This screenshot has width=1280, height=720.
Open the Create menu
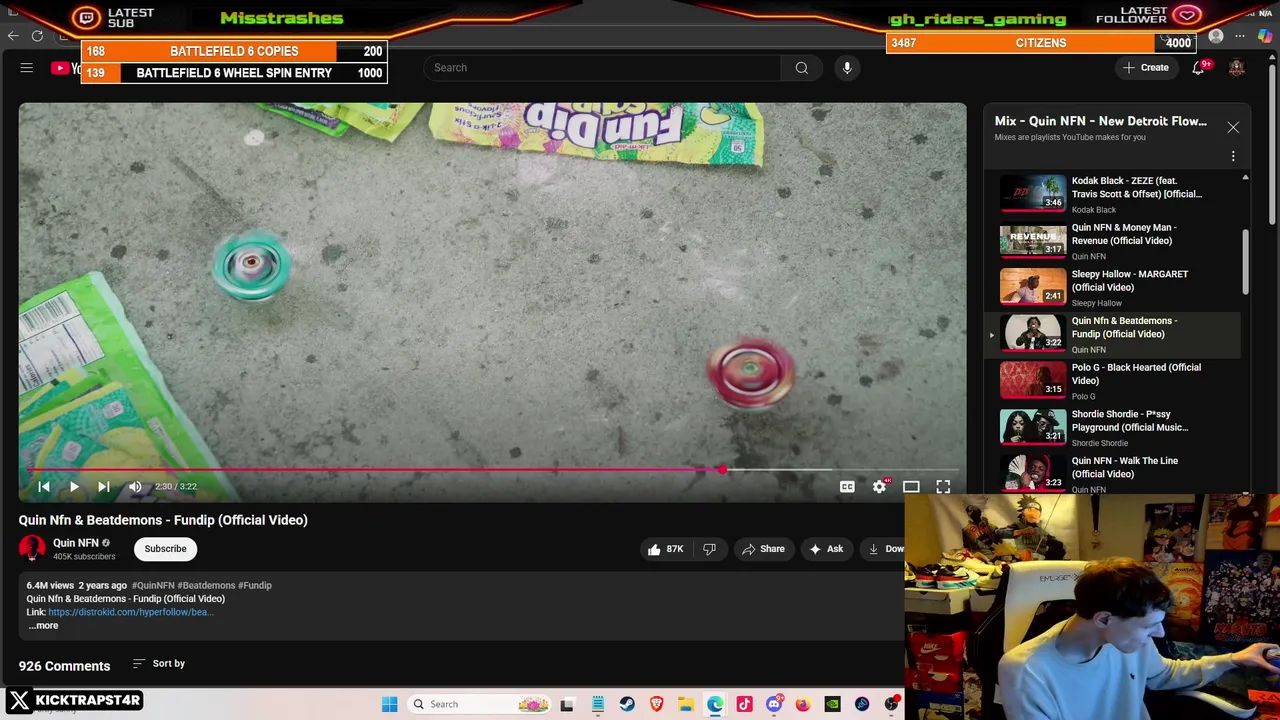[1145, 68]
